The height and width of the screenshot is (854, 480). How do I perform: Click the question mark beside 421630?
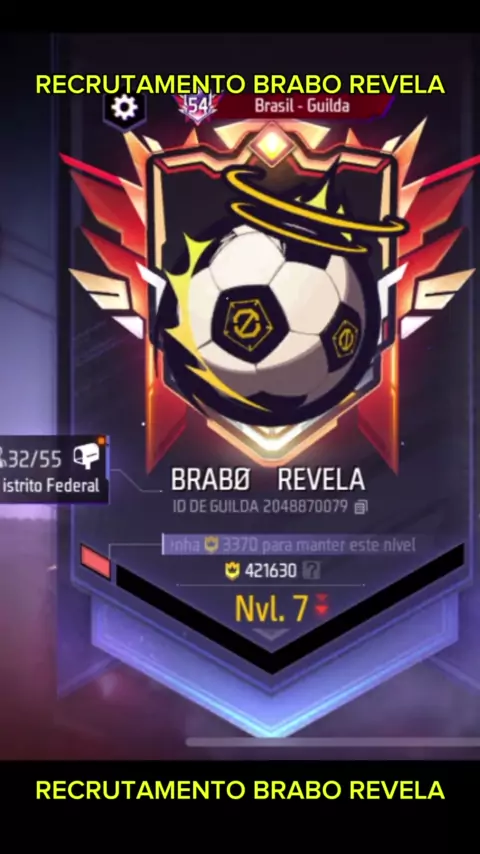pyautogui.click(x=311, y=570)
